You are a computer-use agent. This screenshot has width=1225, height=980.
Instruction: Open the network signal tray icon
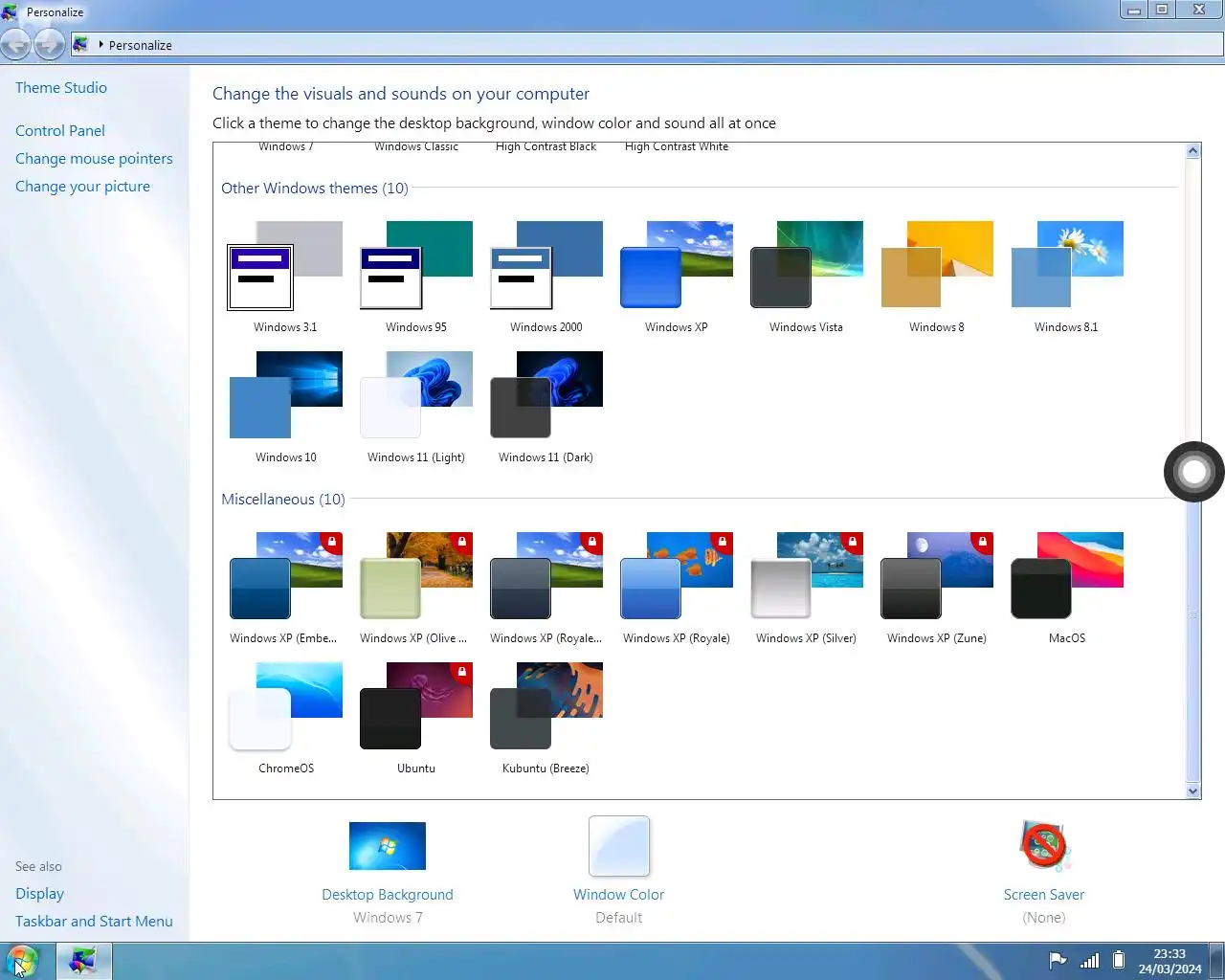point(1089,961)
